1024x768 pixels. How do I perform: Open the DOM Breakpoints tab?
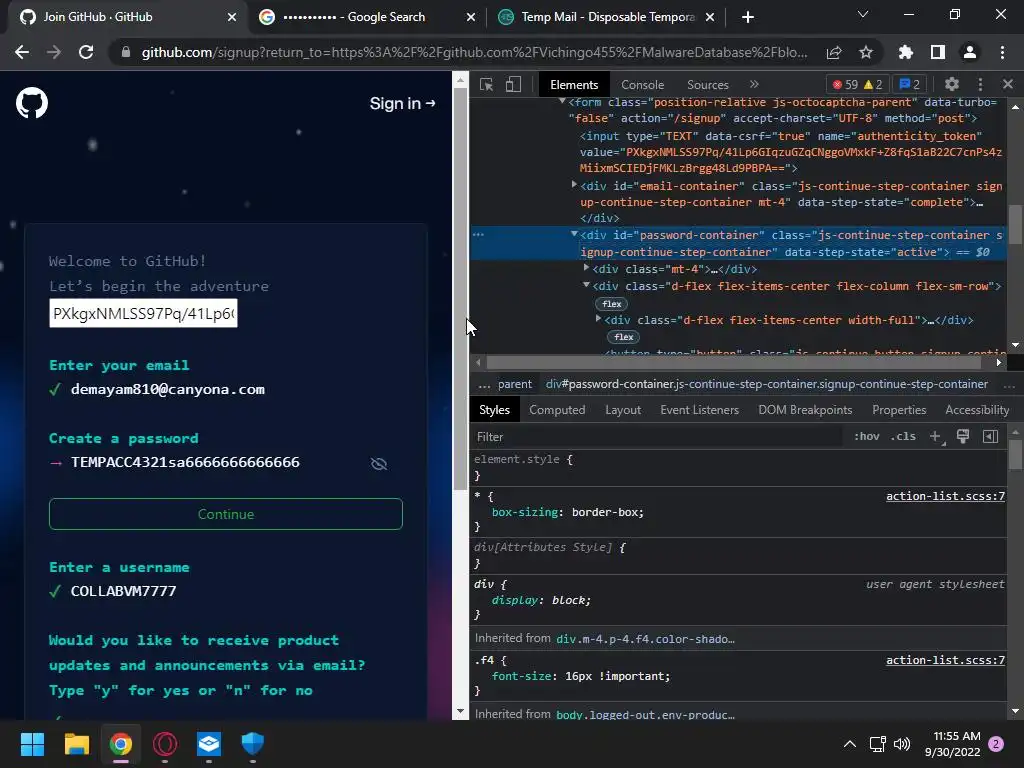click(x=805, y=410)
